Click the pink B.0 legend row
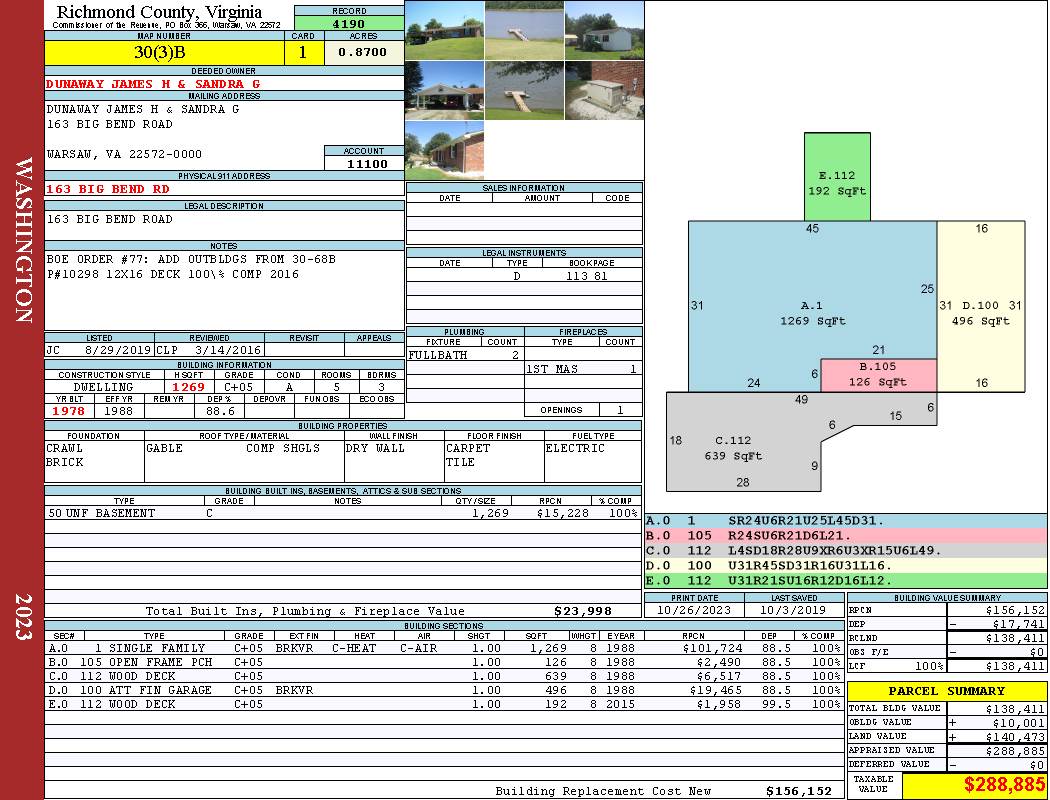1050x800 pixels. click(845, 536)
